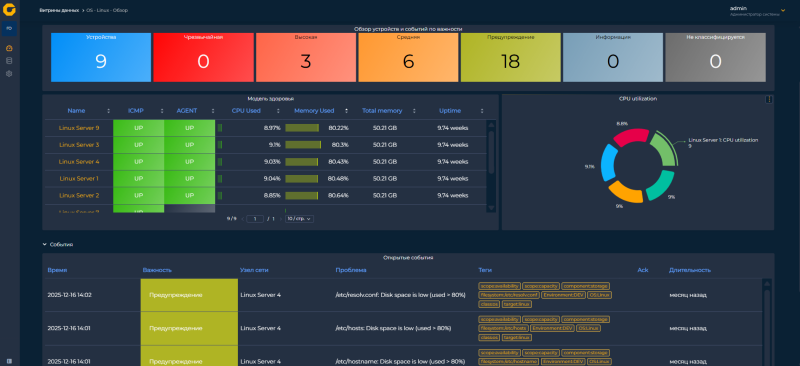
Task: Click the 2025-12-16 14:02 event time
Action: pyautogui.click(x=69, y=295)
